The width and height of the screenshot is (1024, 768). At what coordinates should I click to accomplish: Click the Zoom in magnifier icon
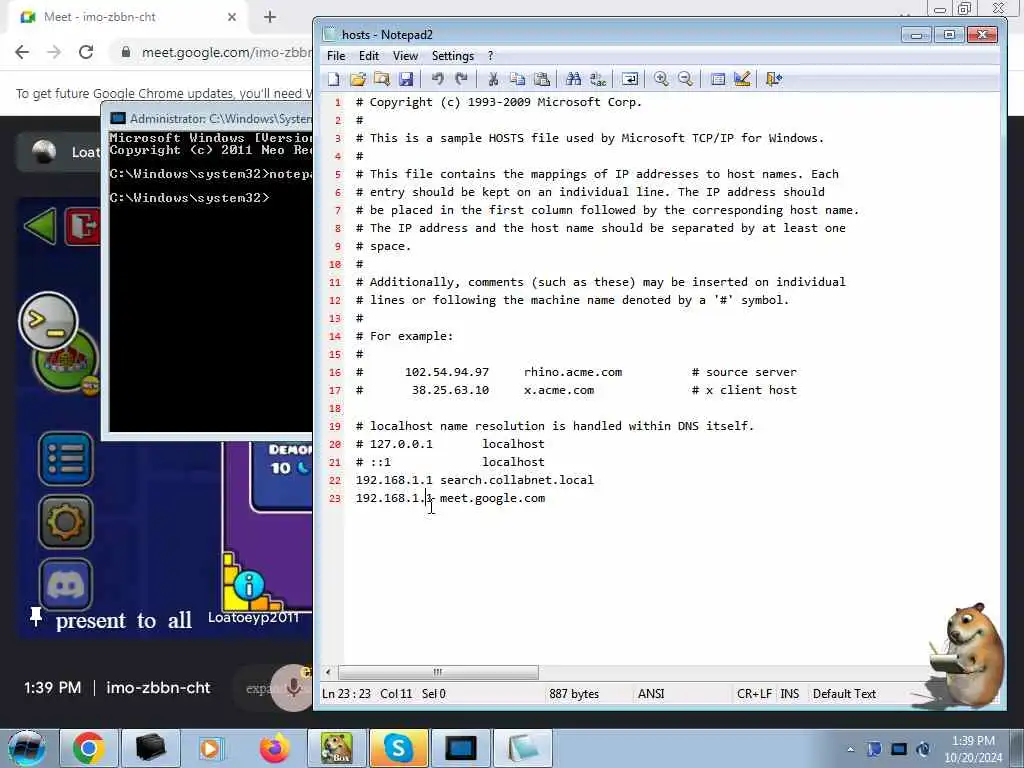[661, 79]
